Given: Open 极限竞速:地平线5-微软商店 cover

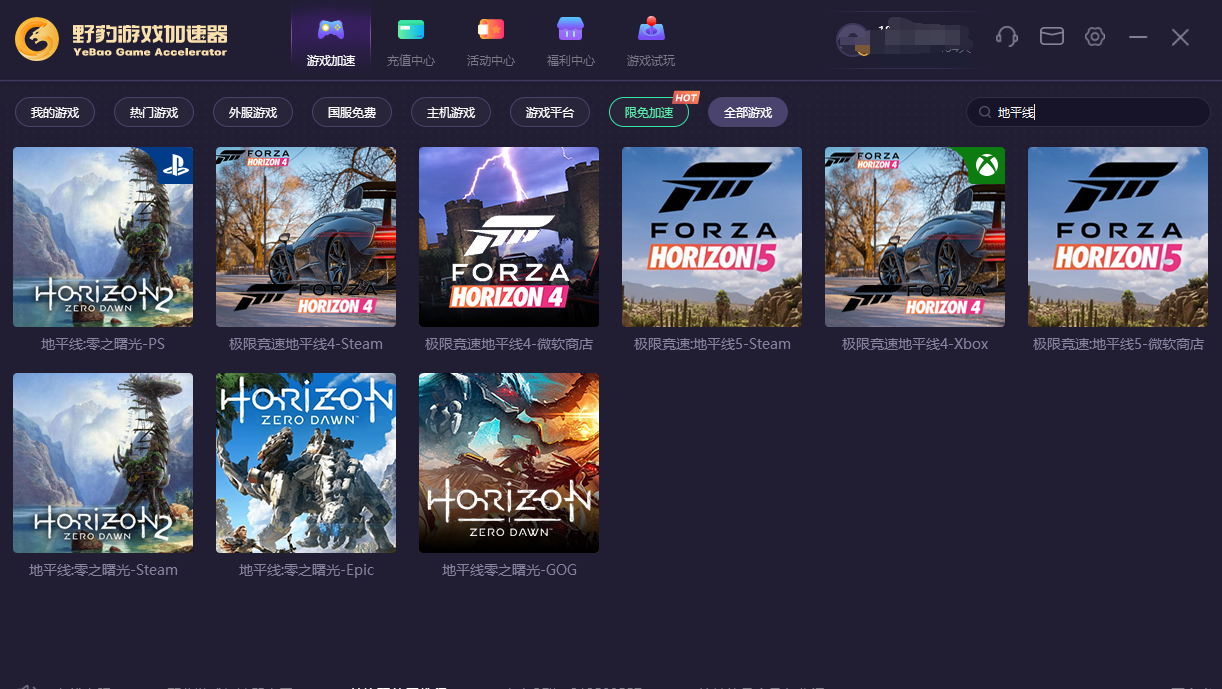Looking at the screenshot, I should coord(1118,237).
